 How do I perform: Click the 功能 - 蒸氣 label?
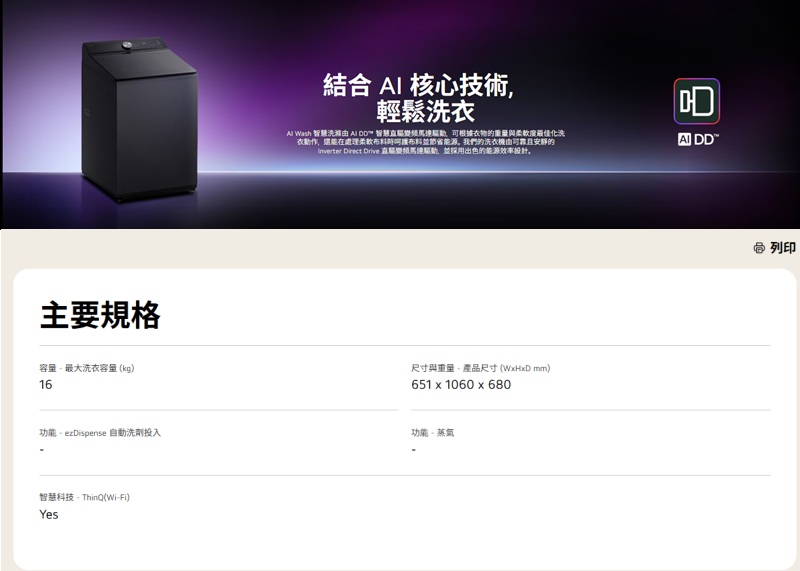[433, 433]
